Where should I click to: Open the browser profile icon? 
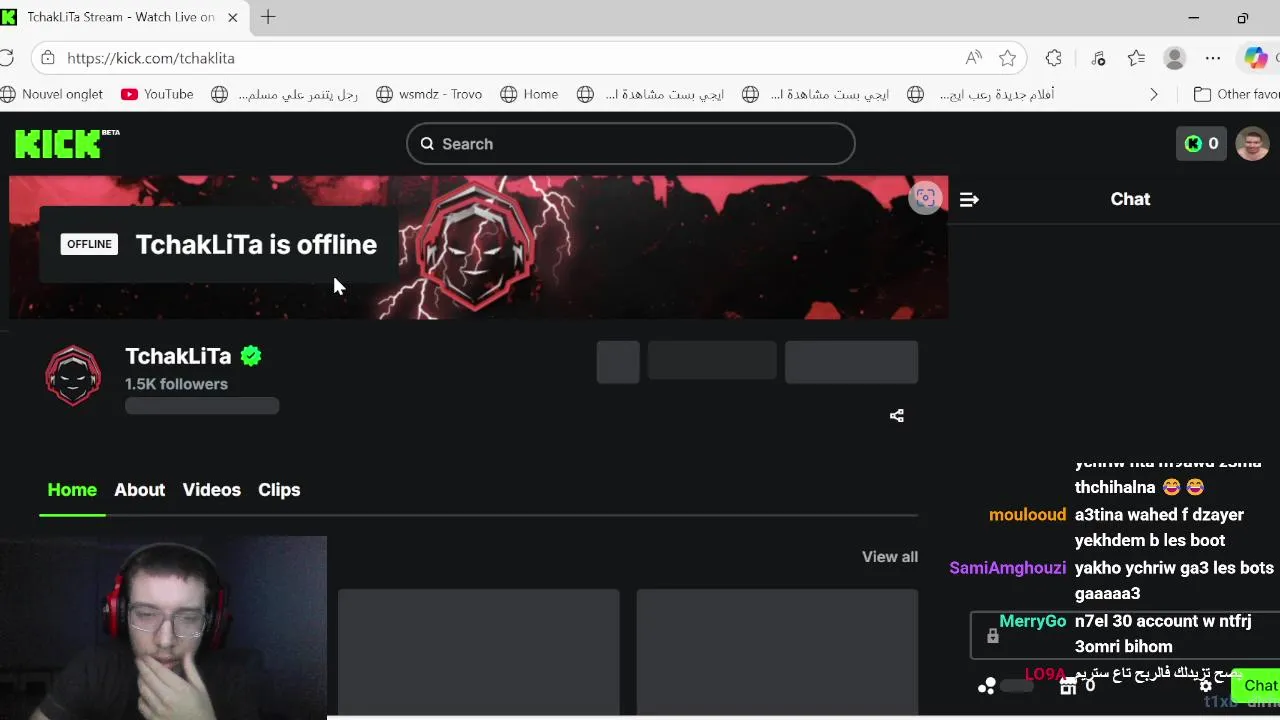1175,58
